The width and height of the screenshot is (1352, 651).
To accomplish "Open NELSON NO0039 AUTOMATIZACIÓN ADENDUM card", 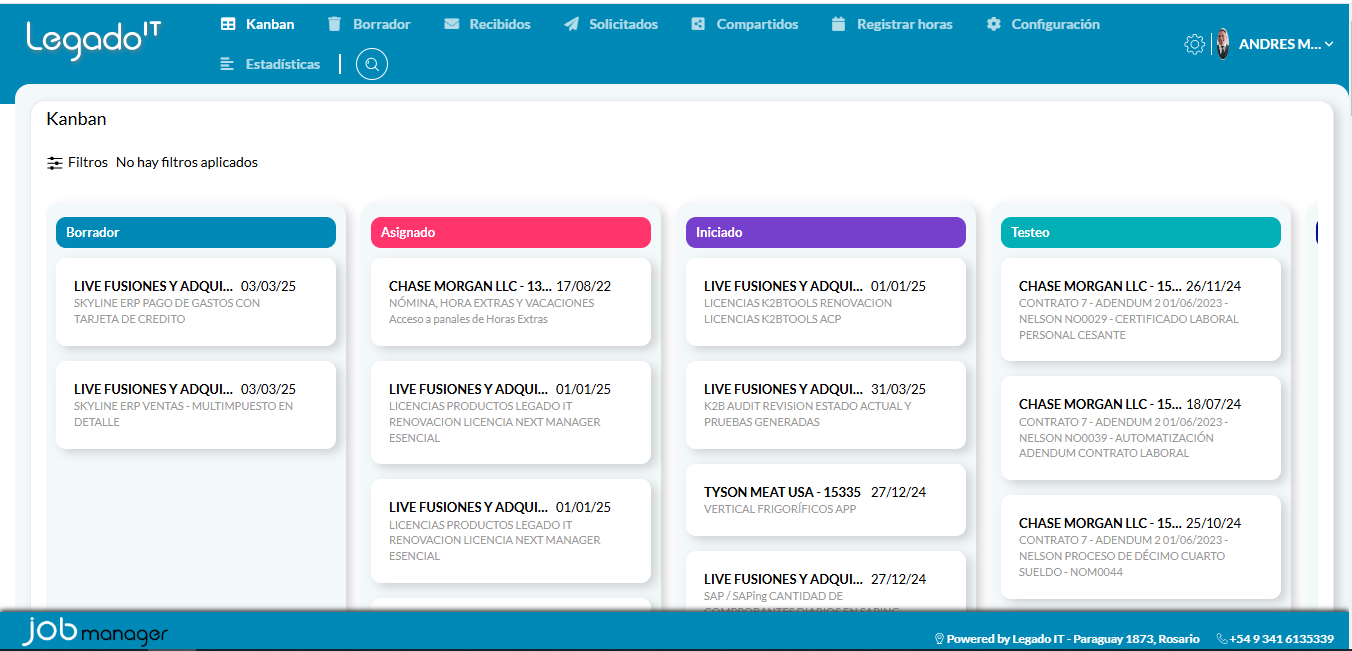I will click(1141, 428).
